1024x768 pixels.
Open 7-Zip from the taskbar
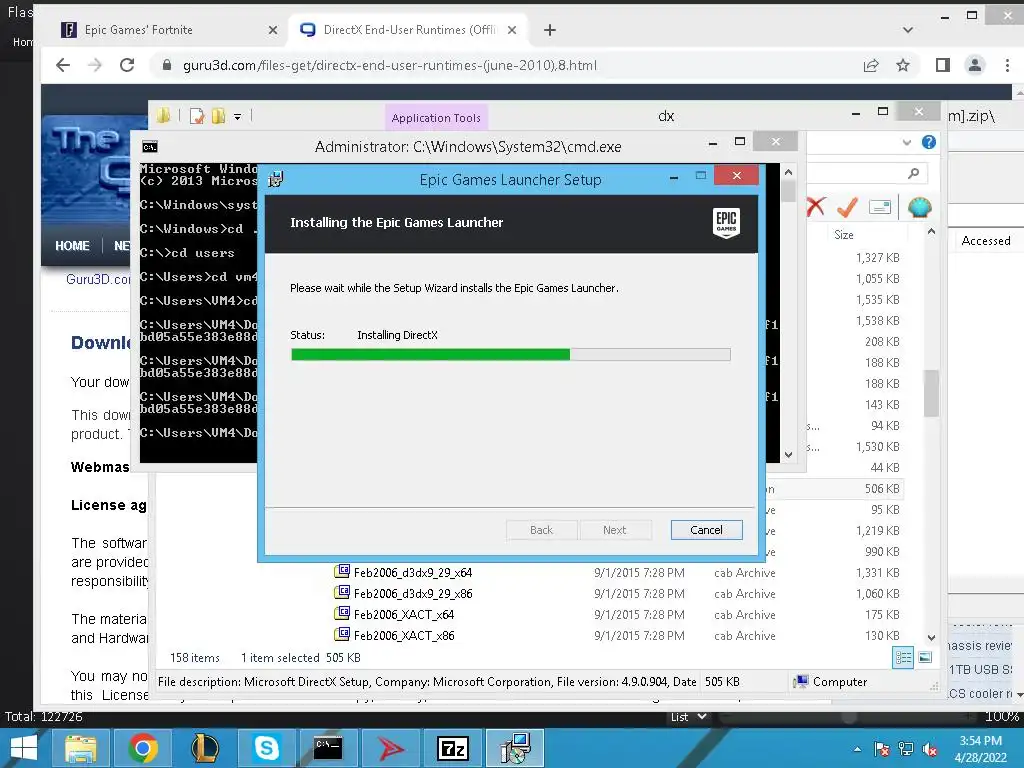[x=452, y=748]
